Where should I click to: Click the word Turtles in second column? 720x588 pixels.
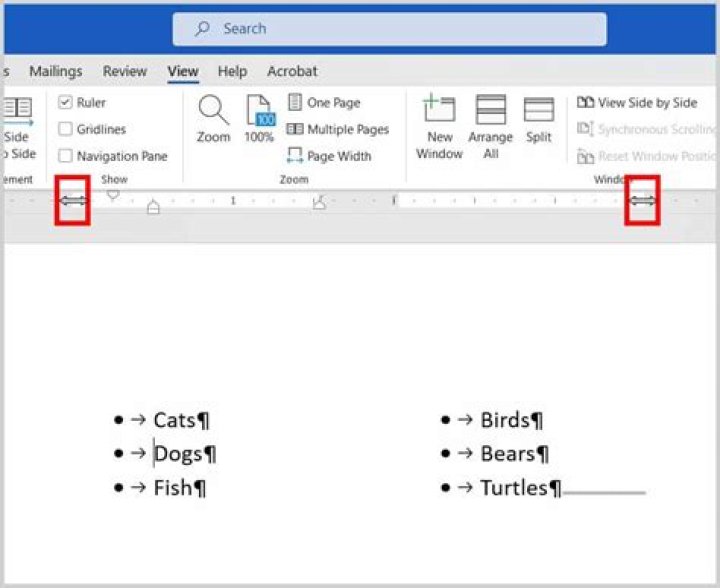tap(514, 487)
